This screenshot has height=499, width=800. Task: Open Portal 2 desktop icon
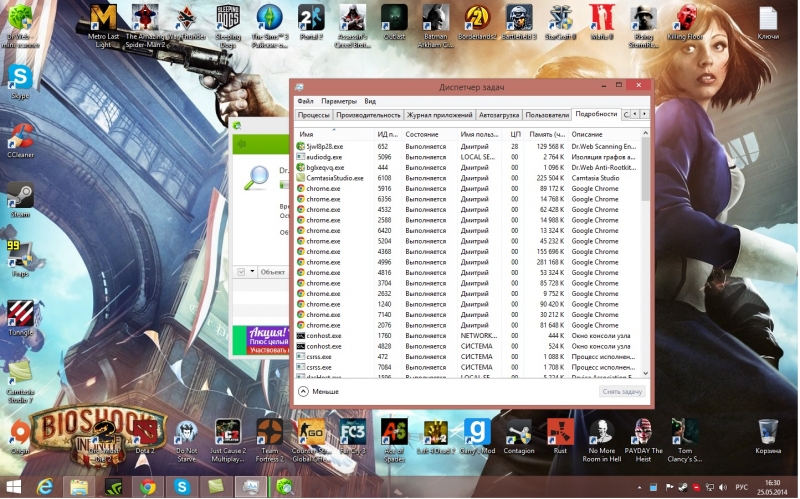point(311,23)
